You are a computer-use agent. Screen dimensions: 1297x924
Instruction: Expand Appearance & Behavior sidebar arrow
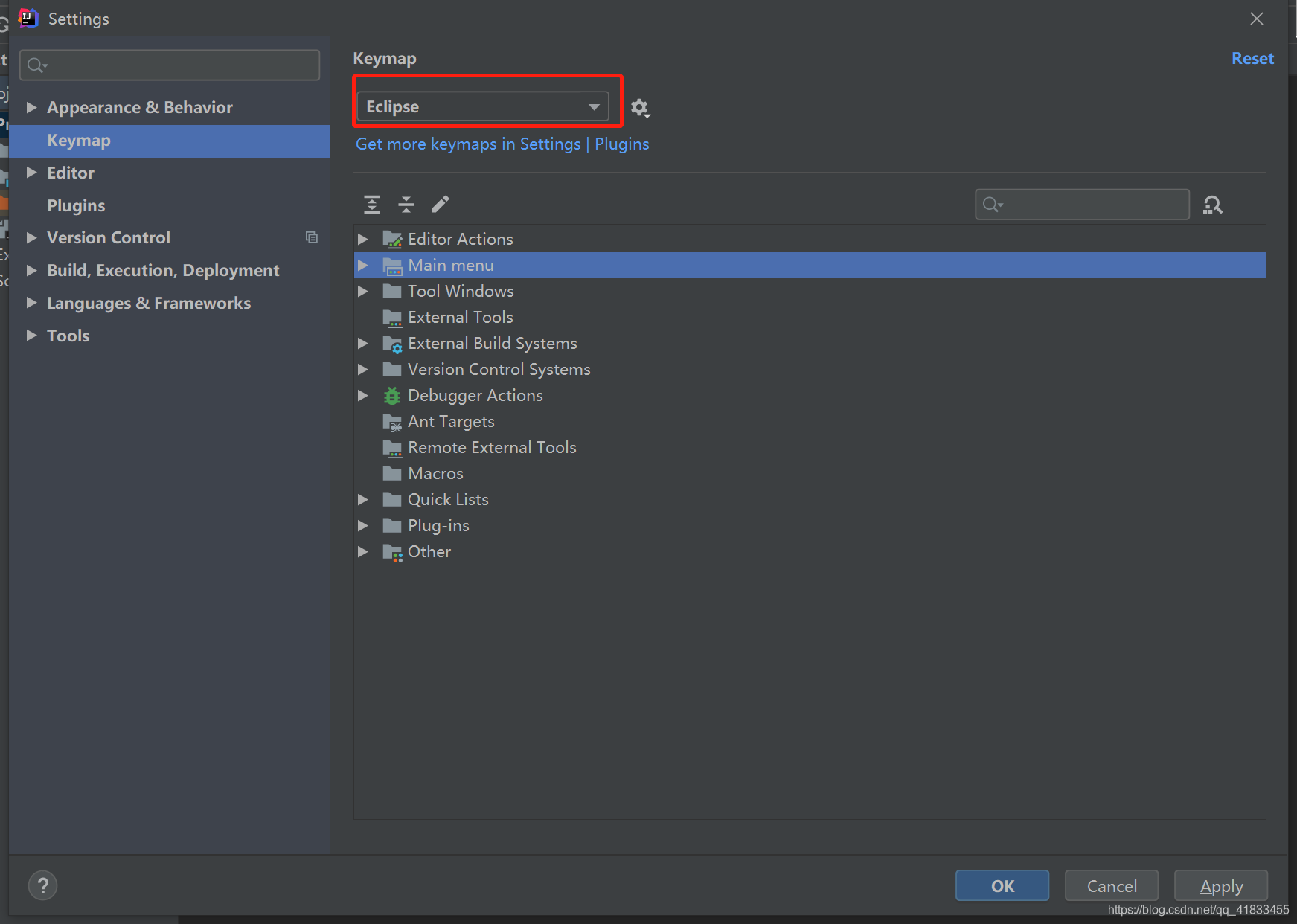31,107
